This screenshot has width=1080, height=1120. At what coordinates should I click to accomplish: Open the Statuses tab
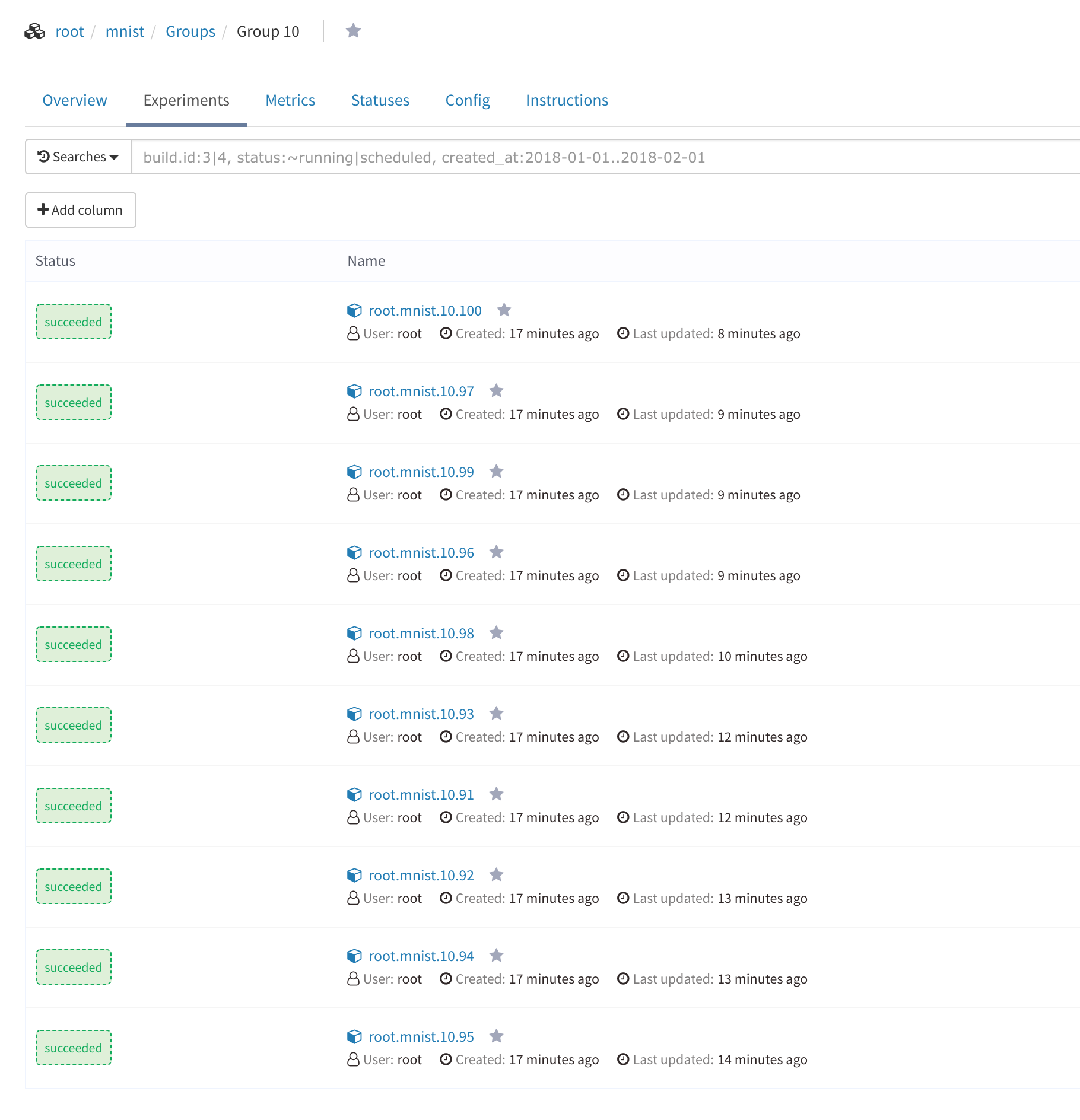point(380,100)
